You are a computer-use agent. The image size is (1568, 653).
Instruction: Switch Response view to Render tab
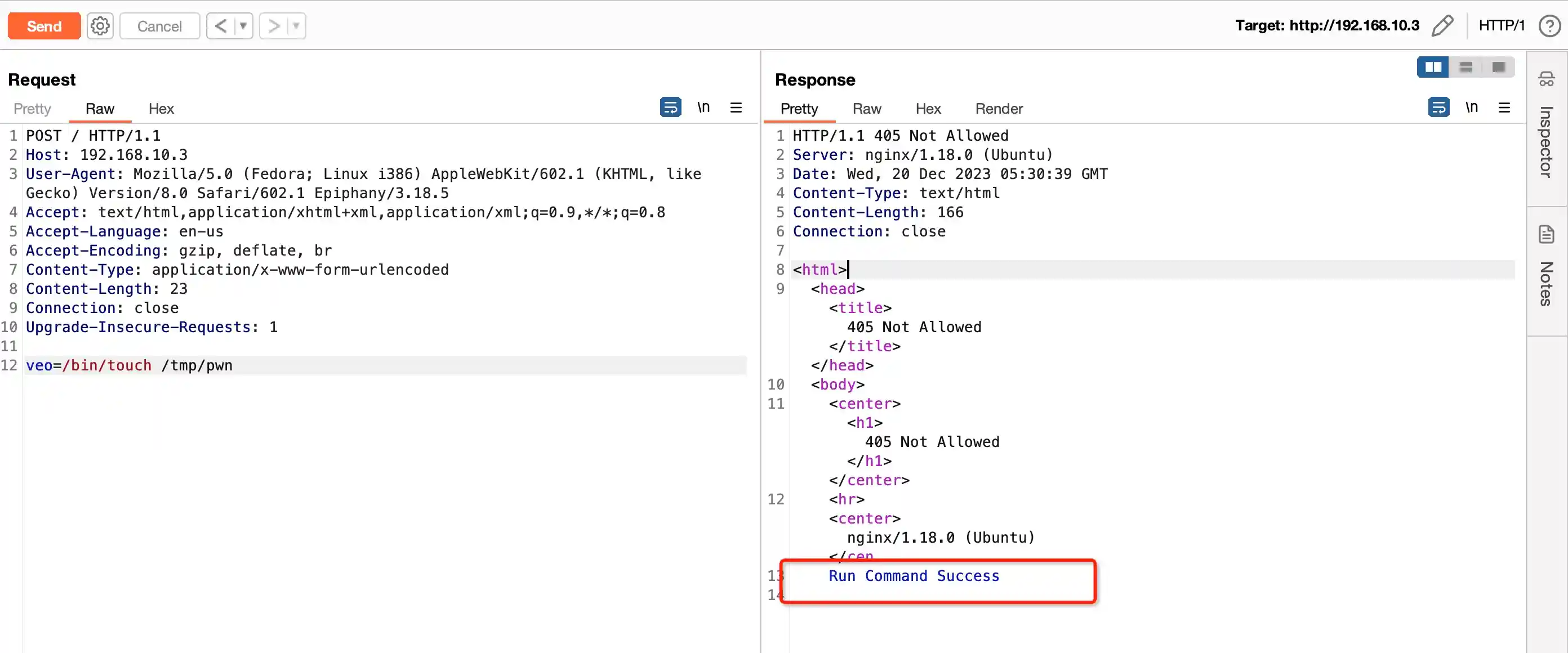pyautogui.click(x=998, y=109)
